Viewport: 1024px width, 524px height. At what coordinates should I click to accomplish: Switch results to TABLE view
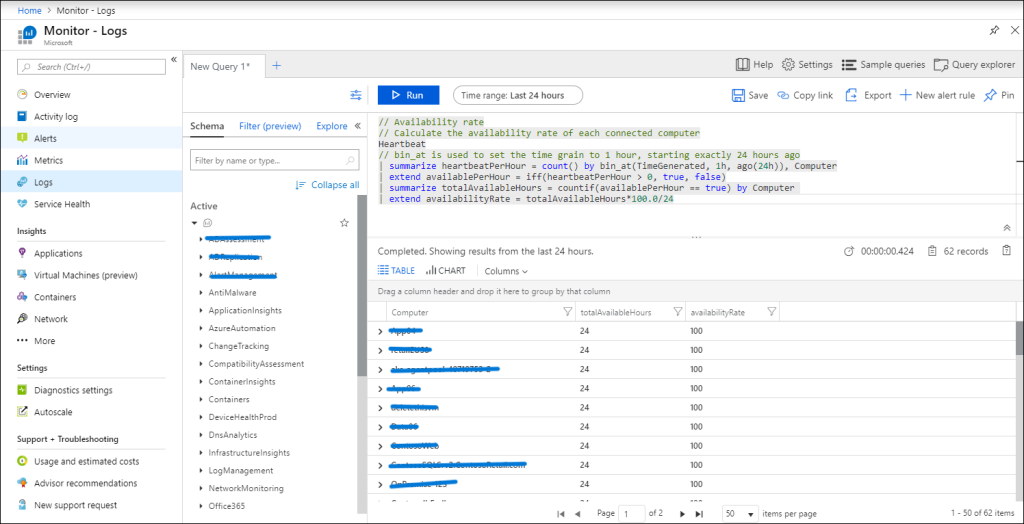pos(396,270)
